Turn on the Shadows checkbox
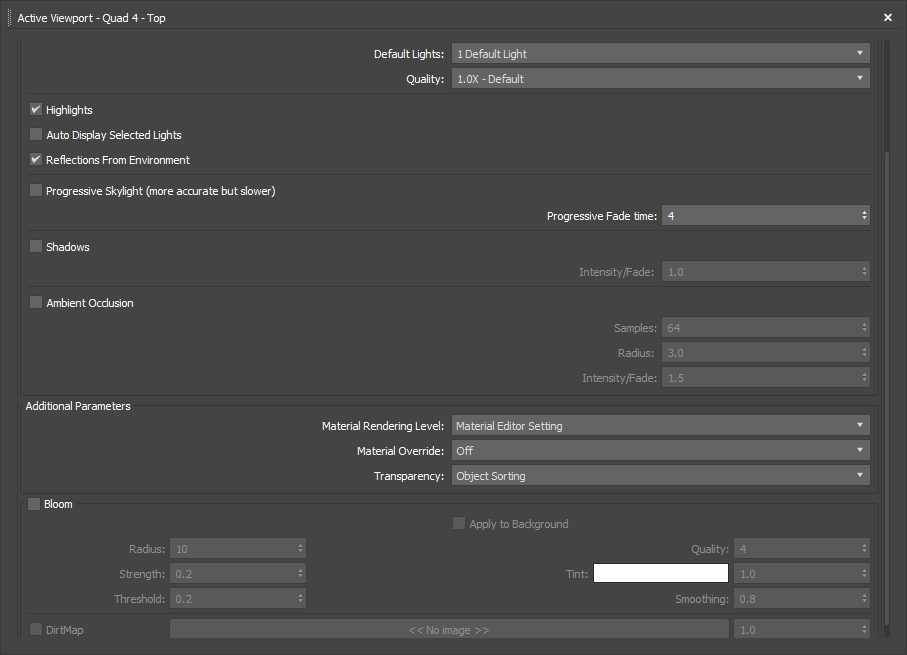Viewport: 907px width, 655px height. [x=36, y=246]
